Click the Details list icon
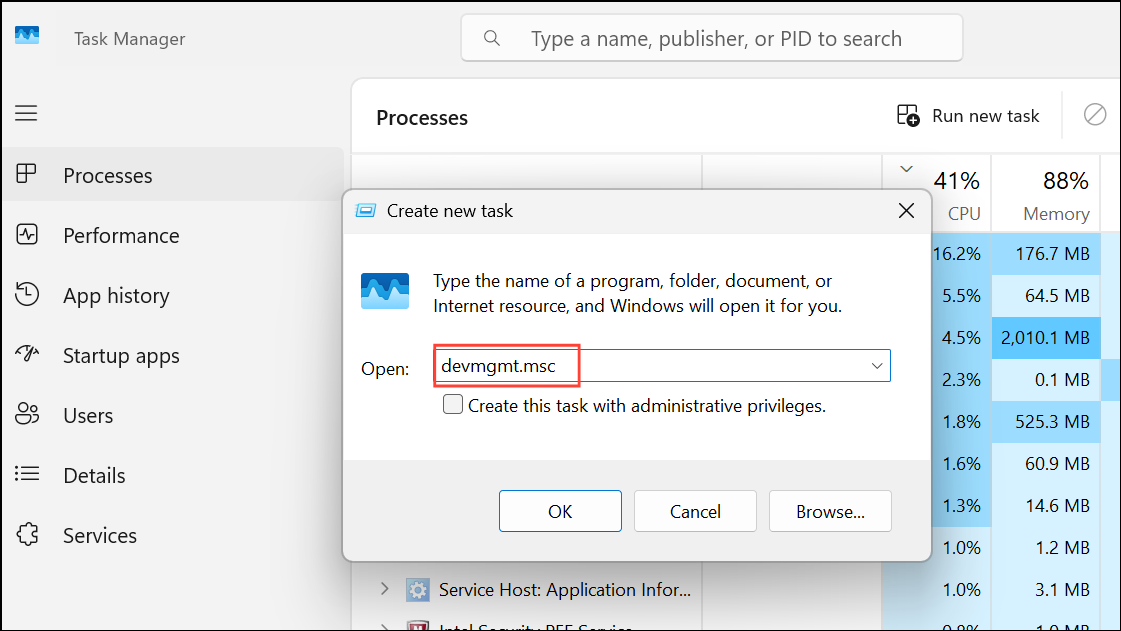The image size is (1121, 631). [27, 474]
